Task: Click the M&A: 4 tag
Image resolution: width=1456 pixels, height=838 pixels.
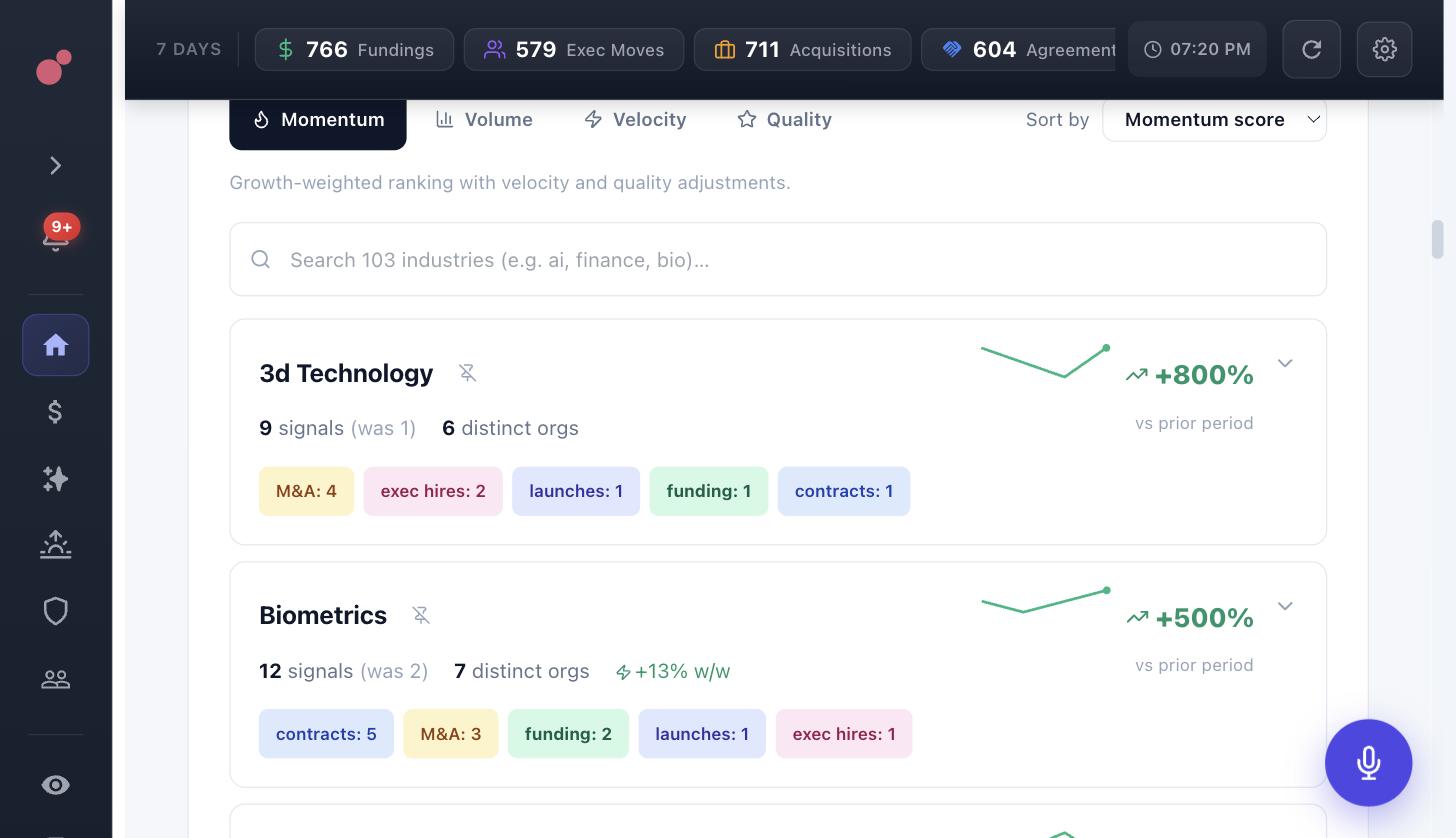Action: click(306, 491)
